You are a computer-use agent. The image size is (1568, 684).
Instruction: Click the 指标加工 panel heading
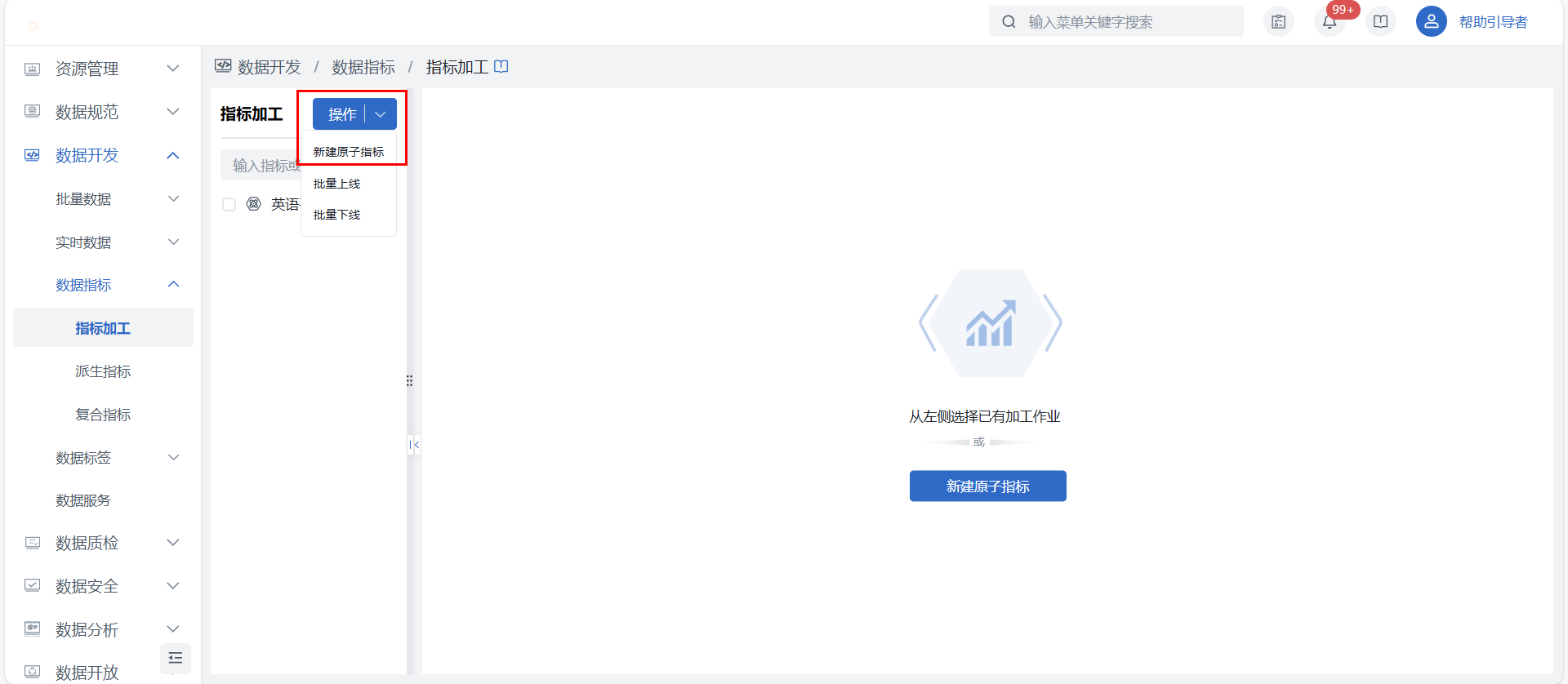(x=252, y=114)
